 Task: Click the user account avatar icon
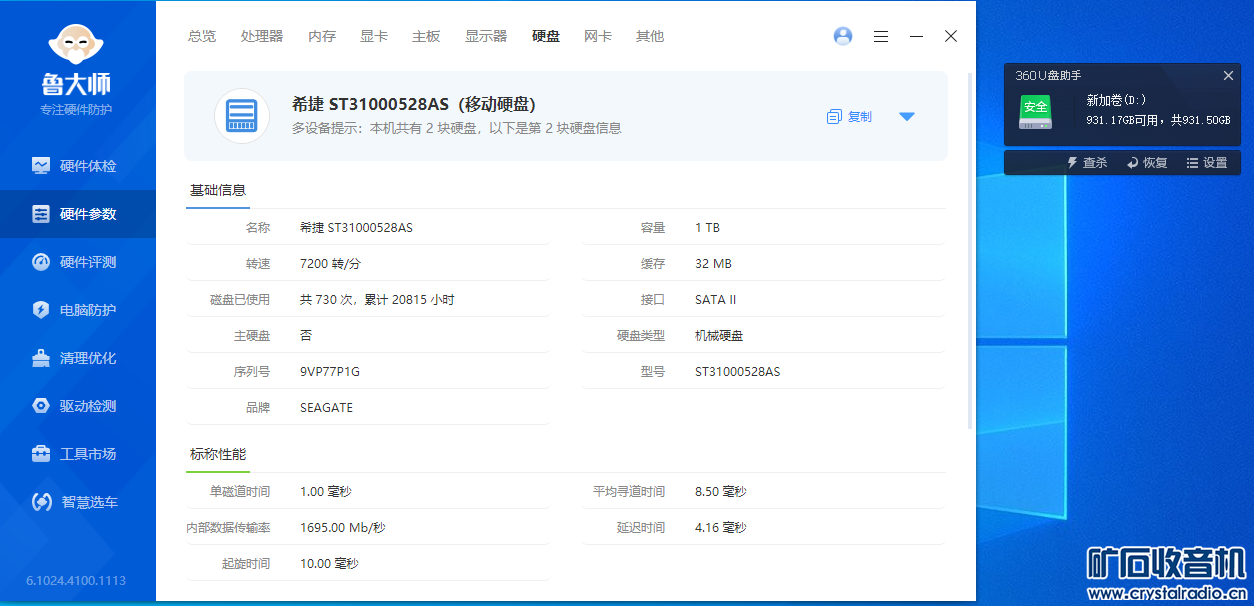coord(843,36)
